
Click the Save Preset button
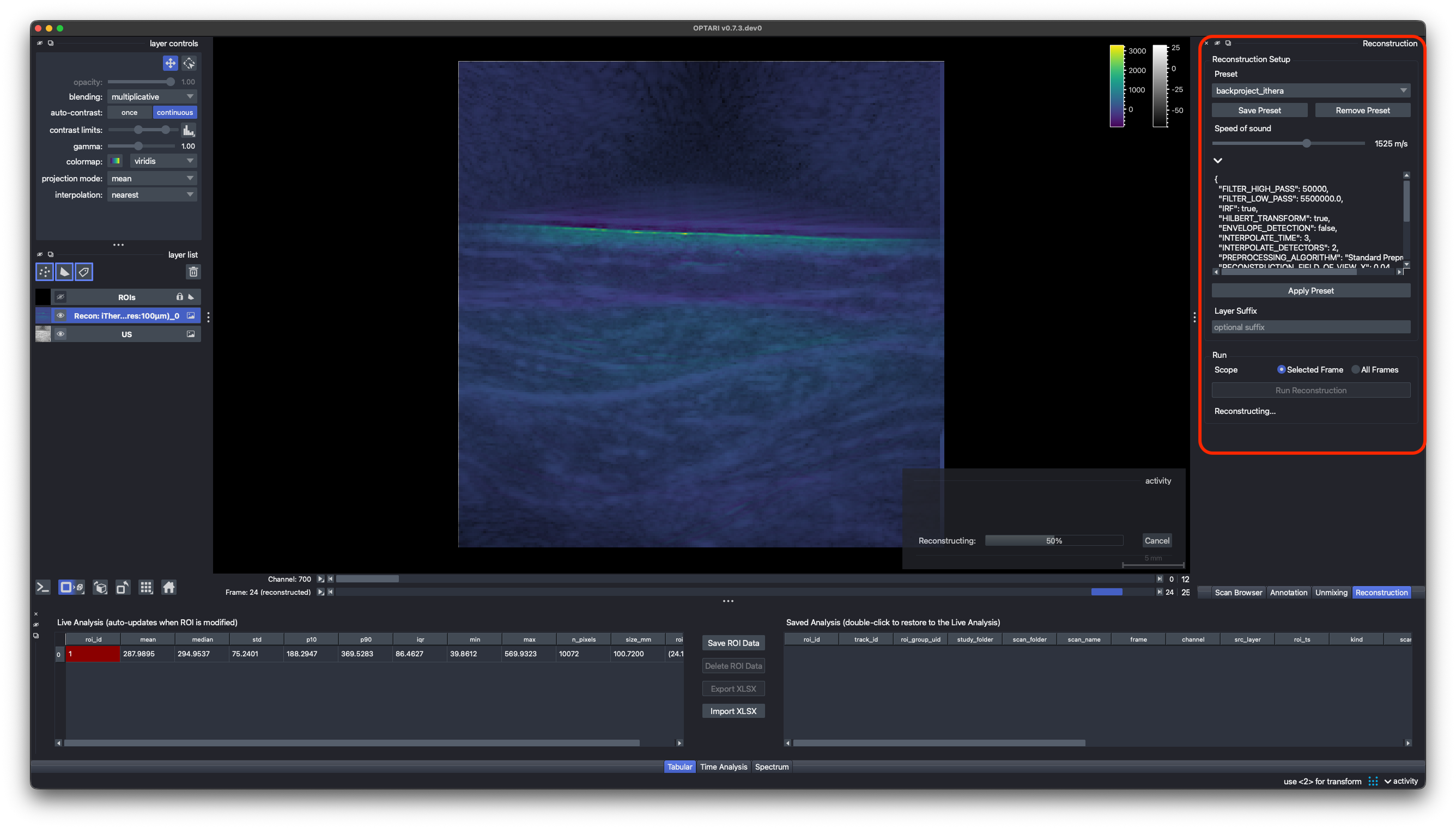1259,111
